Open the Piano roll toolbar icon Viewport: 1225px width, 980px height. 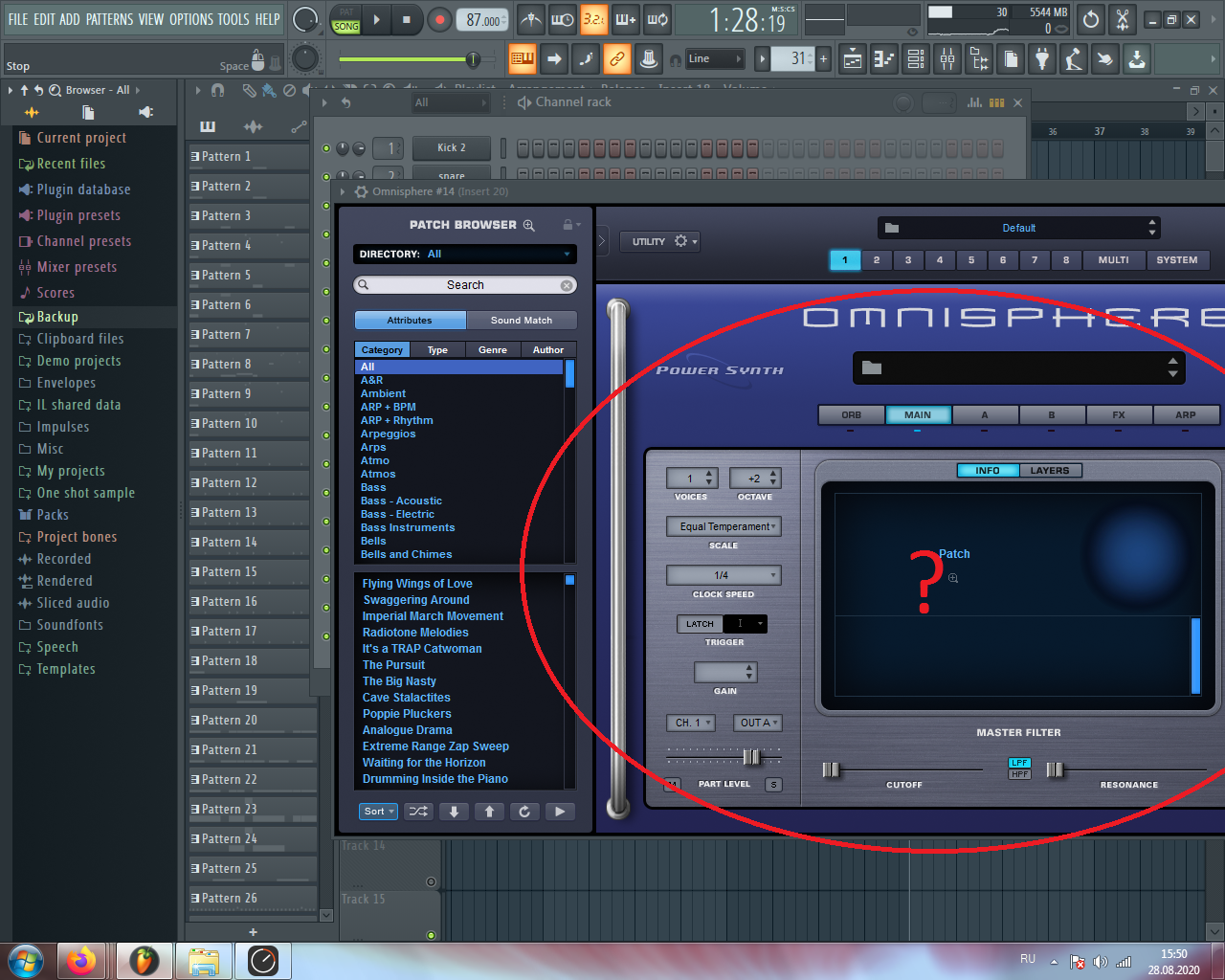pos(884,59)
